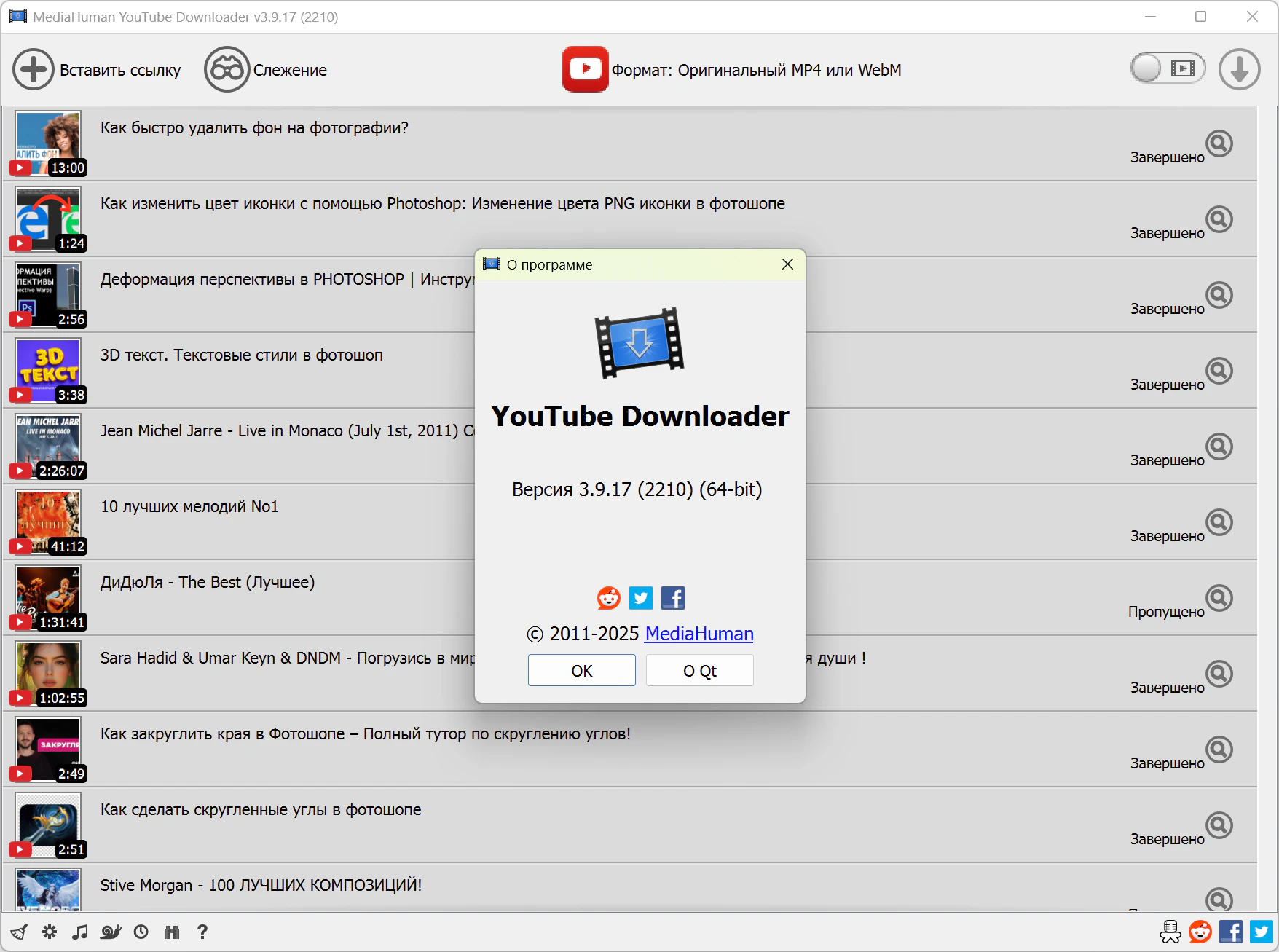Image resolution: width=1279 pixels, height=952 pixels.
Task: Open Twitter from the bottom bar icon
Action: coord(1262,932)
